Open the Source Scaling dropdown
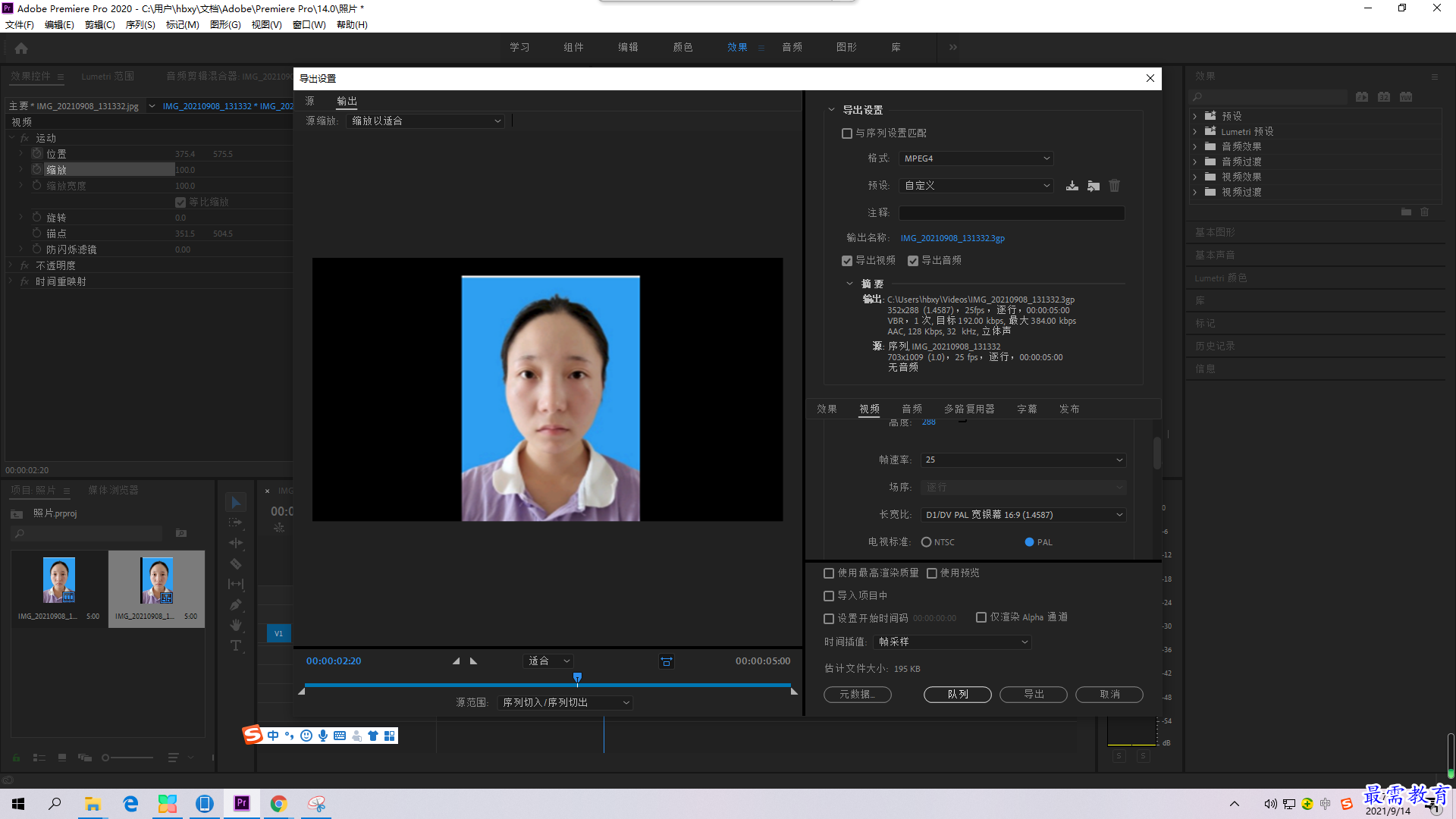 [x=425, y=121]
